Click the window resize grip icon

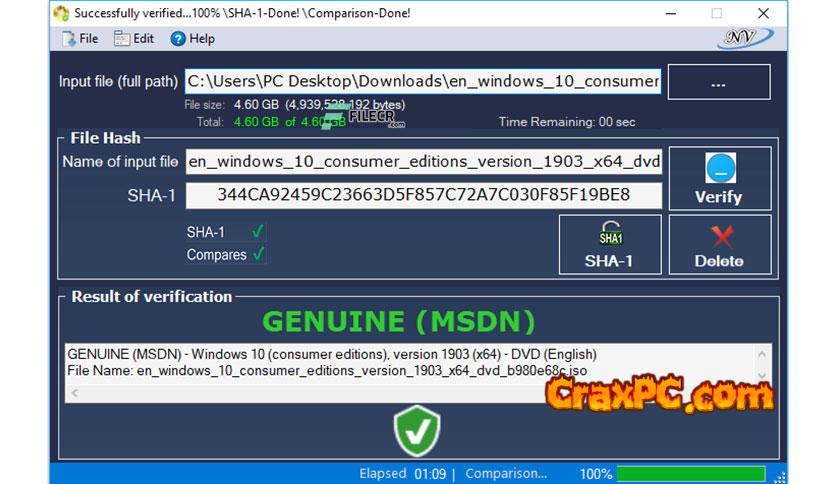point(780,477)
